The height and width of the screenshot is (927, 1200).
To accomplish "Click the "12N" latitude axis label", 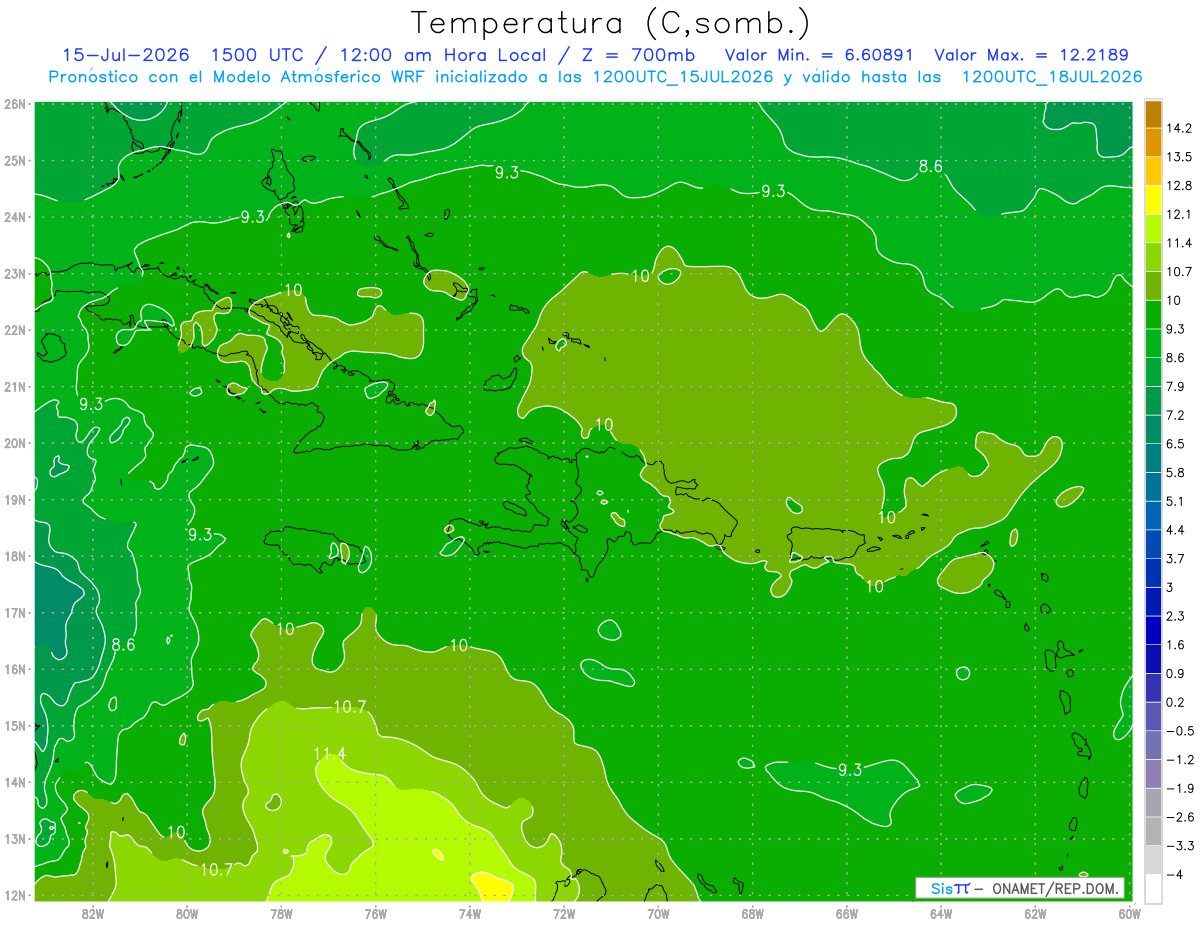I will tap(14, 895).
